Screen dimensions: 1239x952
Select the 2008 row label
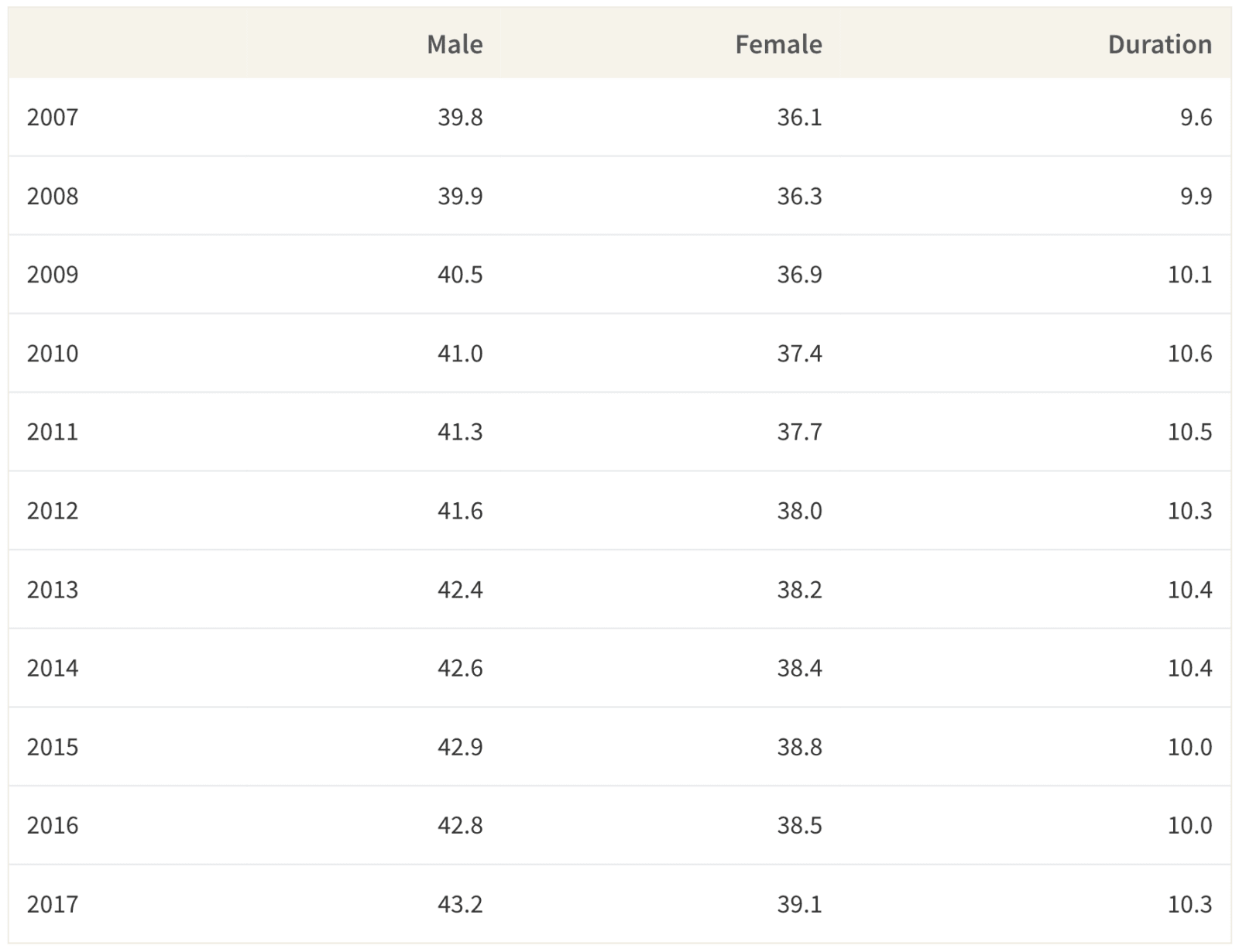(x=53, y=196)
